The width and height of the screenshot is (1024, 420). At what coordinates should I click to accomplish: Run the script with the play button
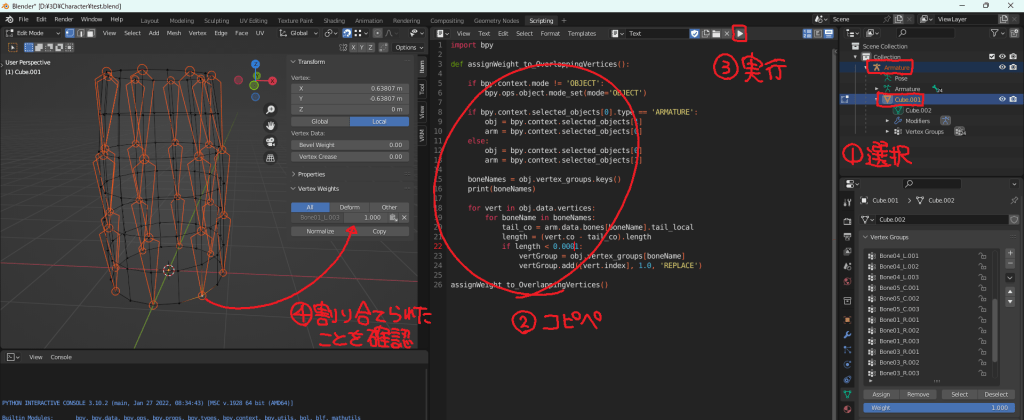[x=740, y=33]
